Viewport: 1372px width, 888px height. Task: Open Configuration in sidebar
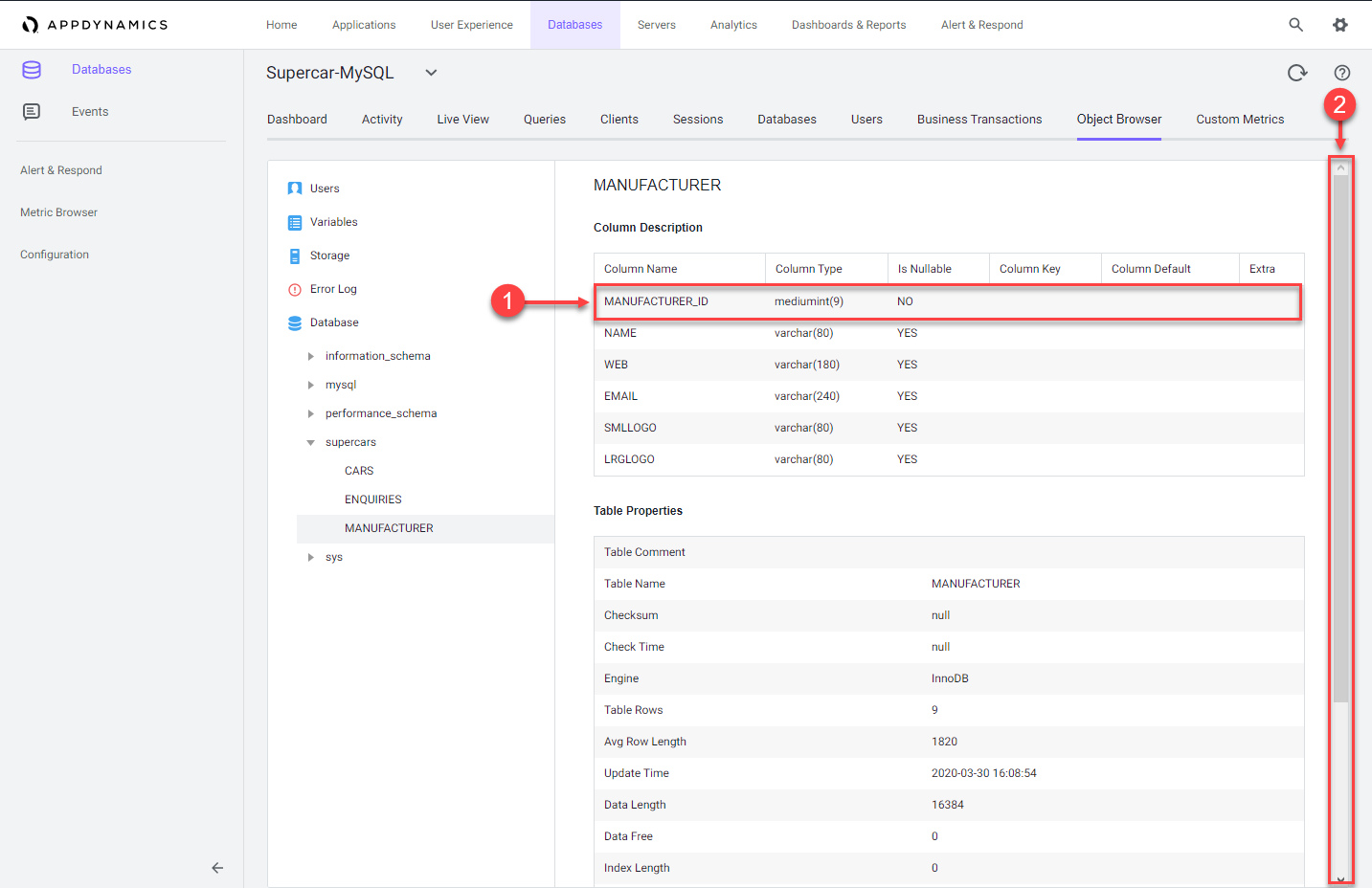[55, 255]
